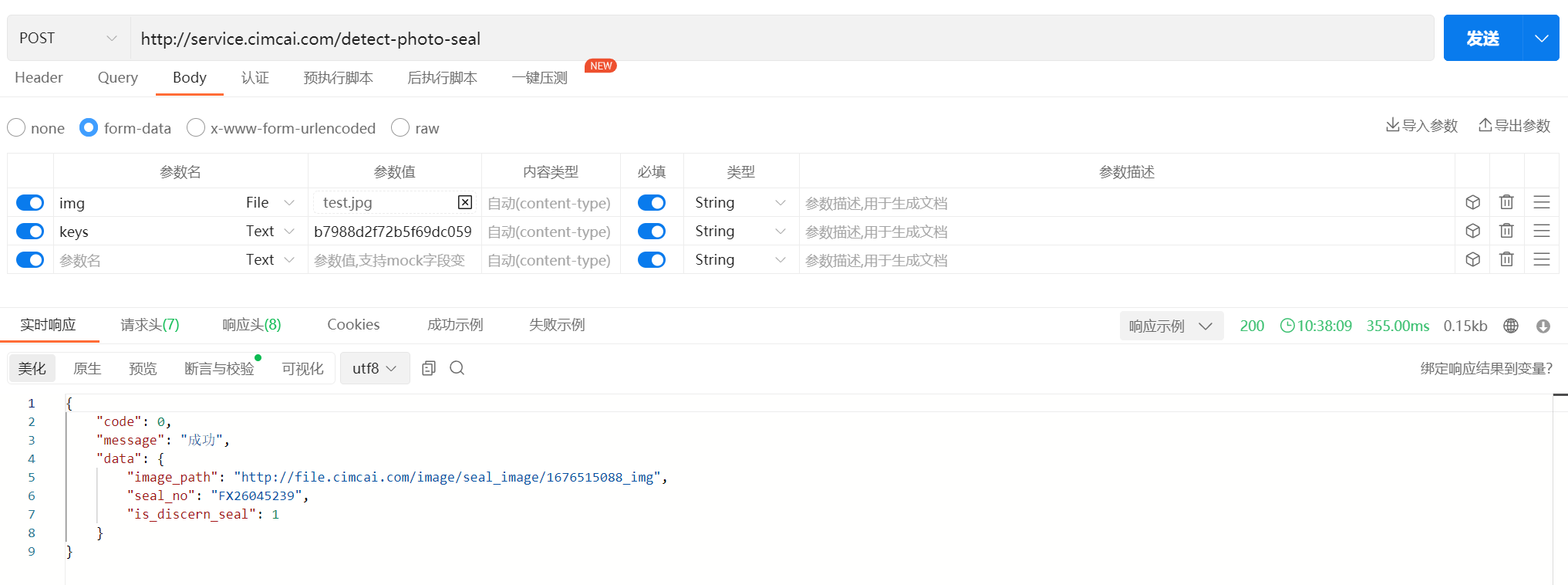Open the String type dropdown for img
Image resolution: width=1568 pixels, height=585 pixels.
[740, 202]
